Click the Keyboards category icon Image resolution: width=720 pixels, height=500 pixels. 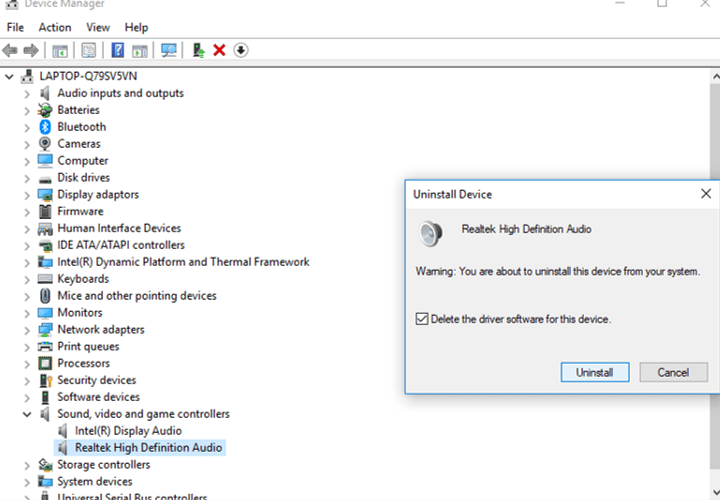click(x=45, y=279)
